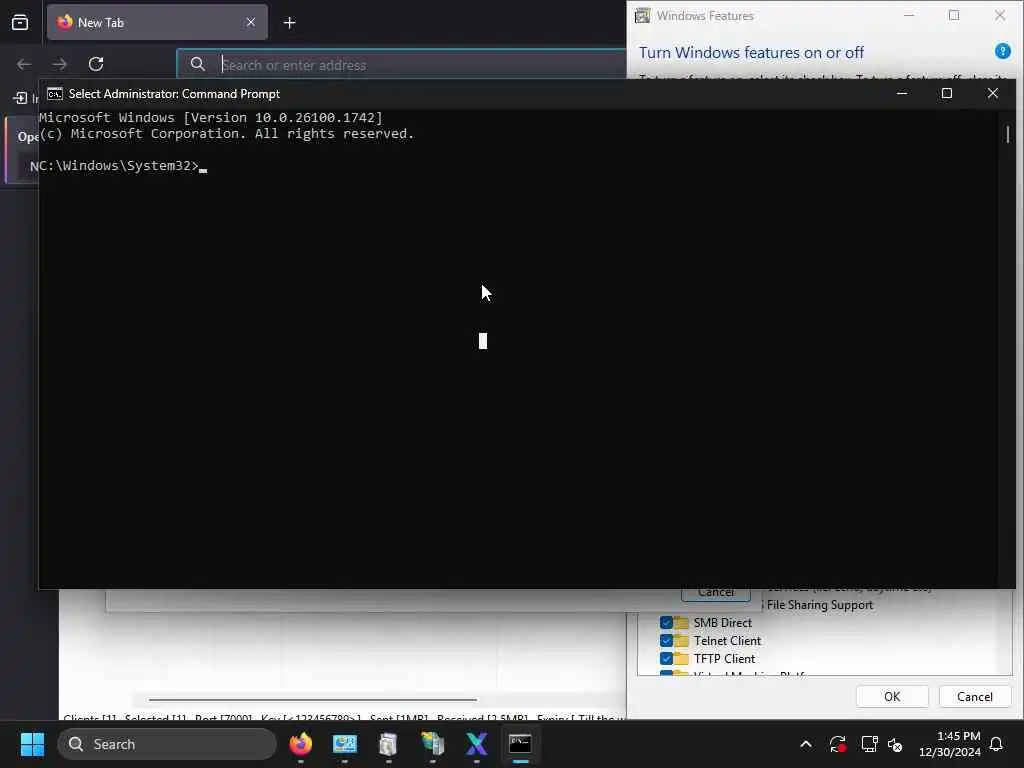
Task: Go forward in Firefox
Action: tap(60, 64)
